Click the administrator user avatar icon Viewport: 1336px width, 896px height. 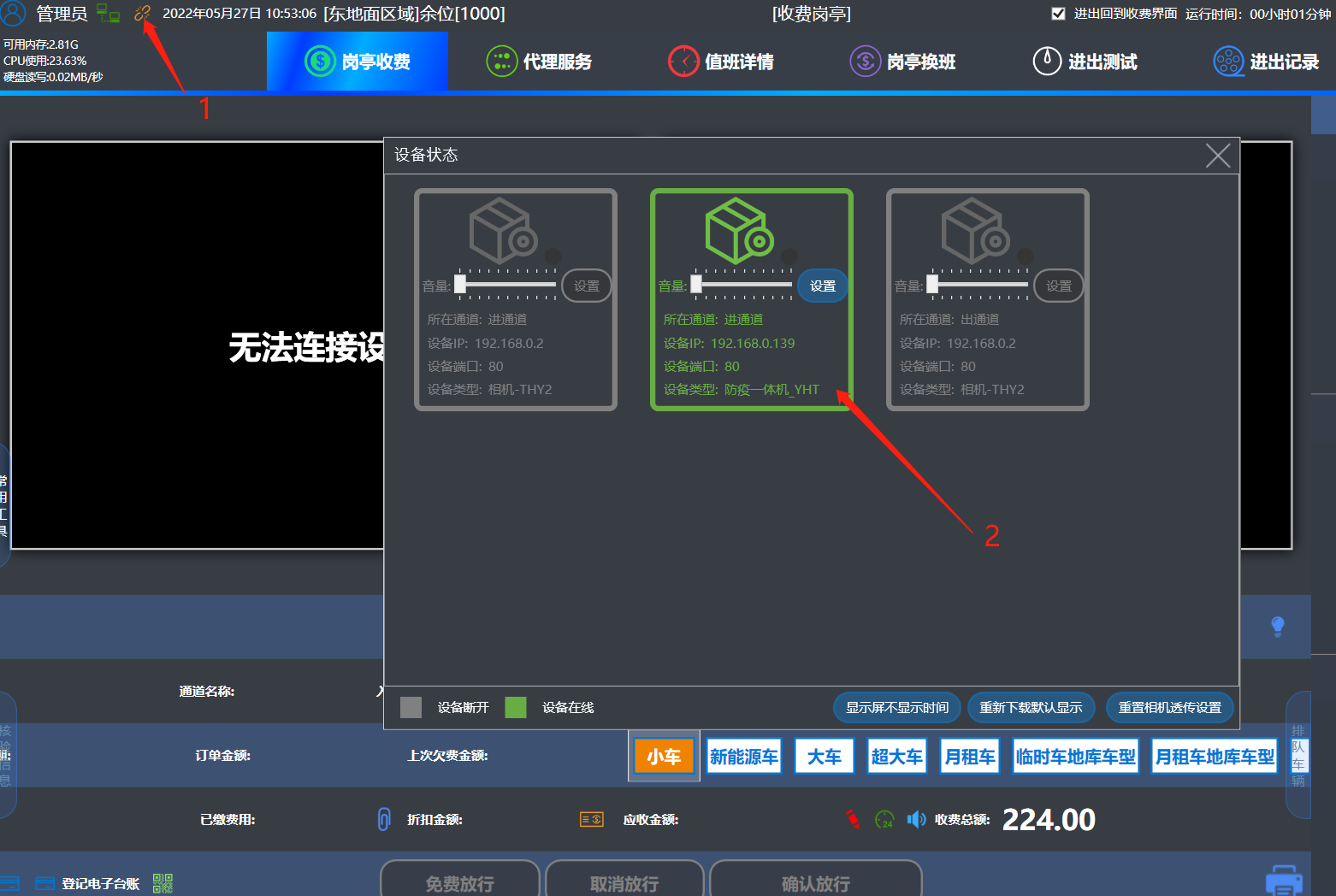click(13, 13)
